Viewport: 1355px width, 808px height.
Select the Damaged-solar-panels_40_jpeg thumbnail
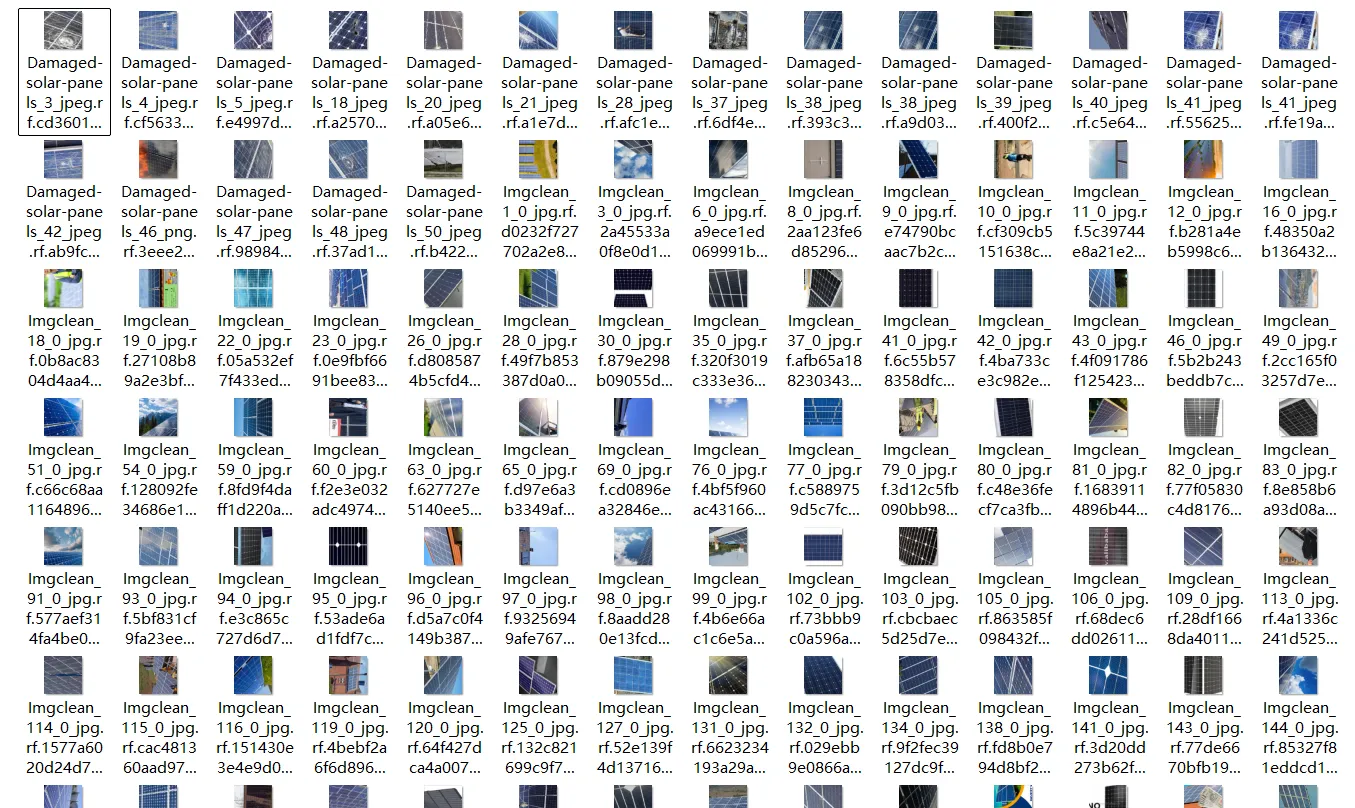1109,31
